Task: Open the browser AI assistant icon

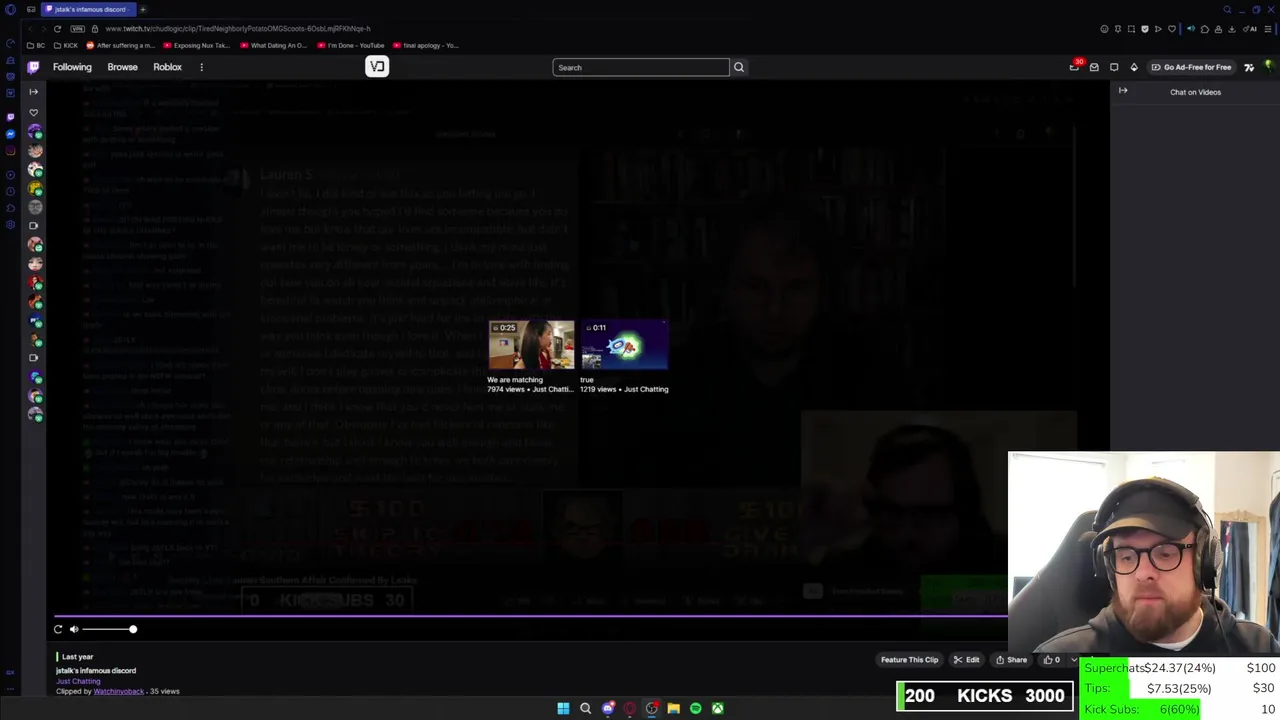Action: pyautogui.click(x=1249, y=29)
